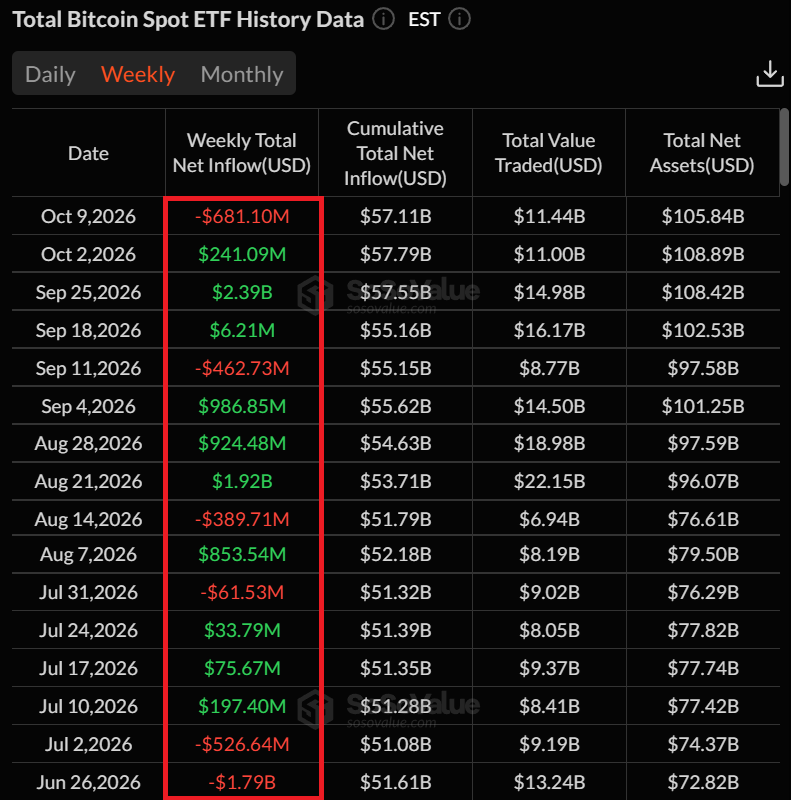Select the Jul 24,2026 date cell
Image resolution: width=791 pixels, height=800 pixels.
[88, 630]
